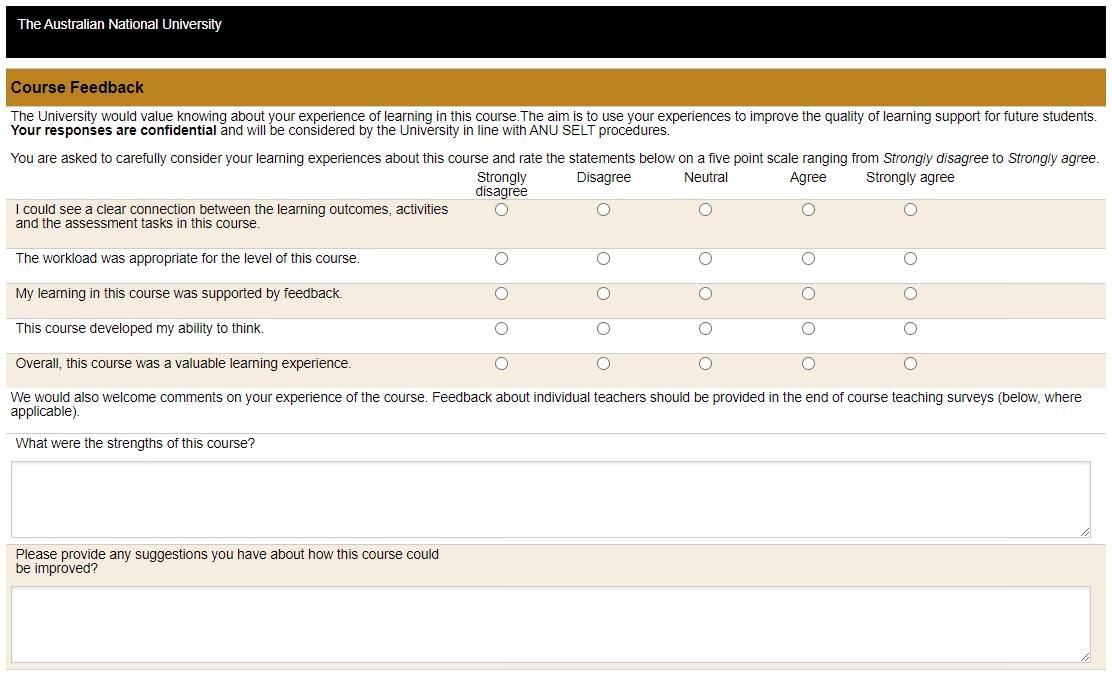Viewport: 1112px width, 675px height.
Task: Select Strongly agree for ability to think
Action: (910, 328)
